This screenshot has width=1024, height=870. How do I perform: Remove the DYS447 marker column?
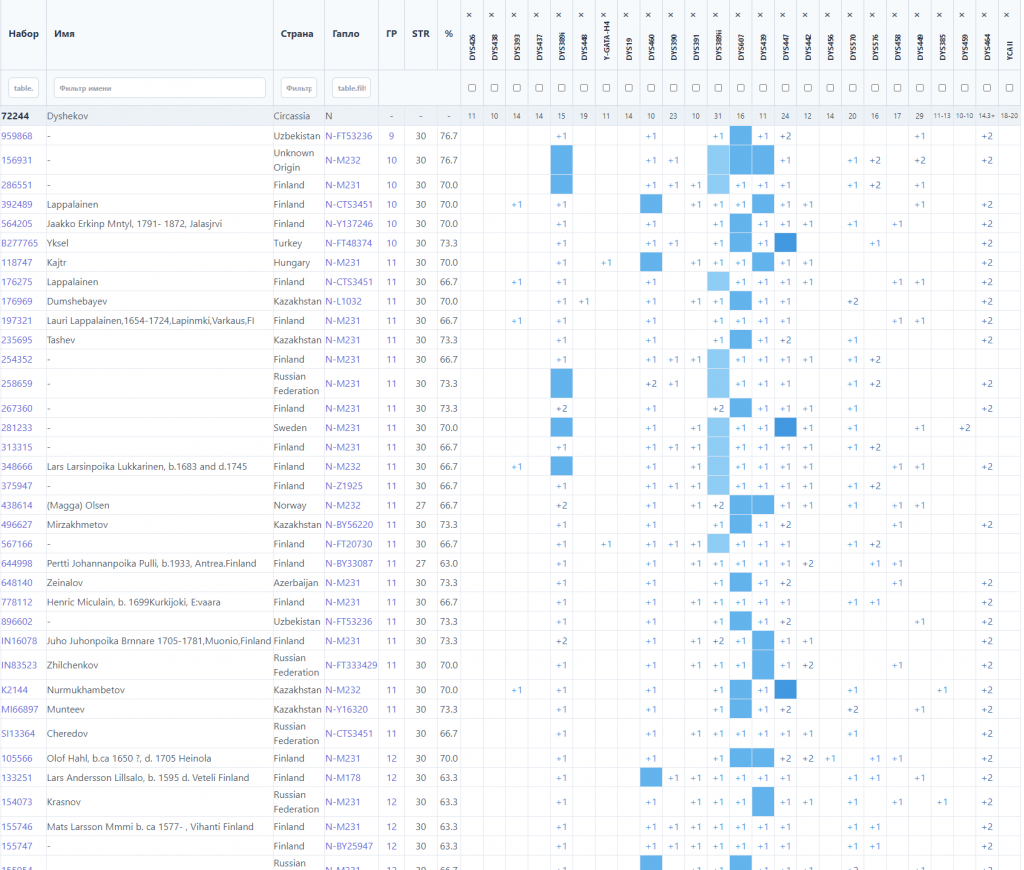coord(785,16)
